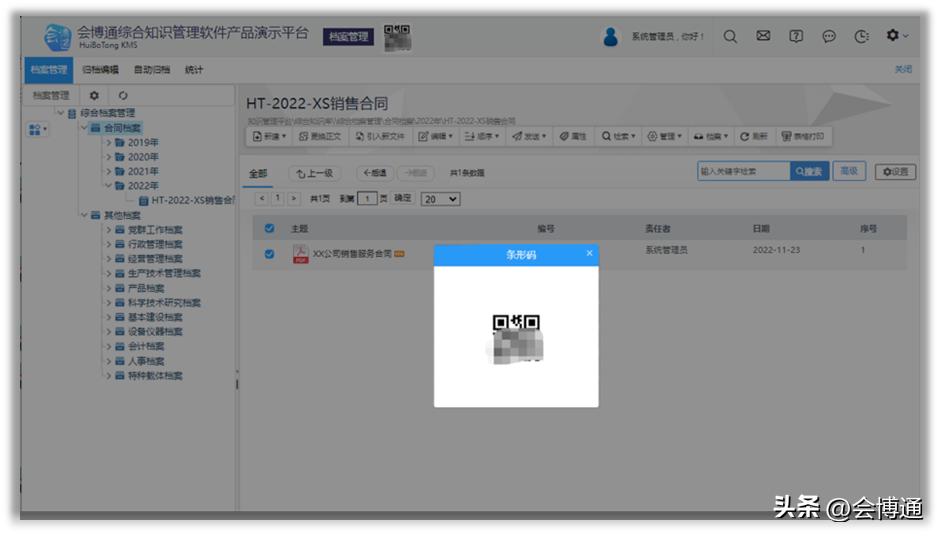Screen dimensions: 940x536
Task: Collapse the 综合档案管理 root node
Action: pyautogui.click(x=61, y=112)
